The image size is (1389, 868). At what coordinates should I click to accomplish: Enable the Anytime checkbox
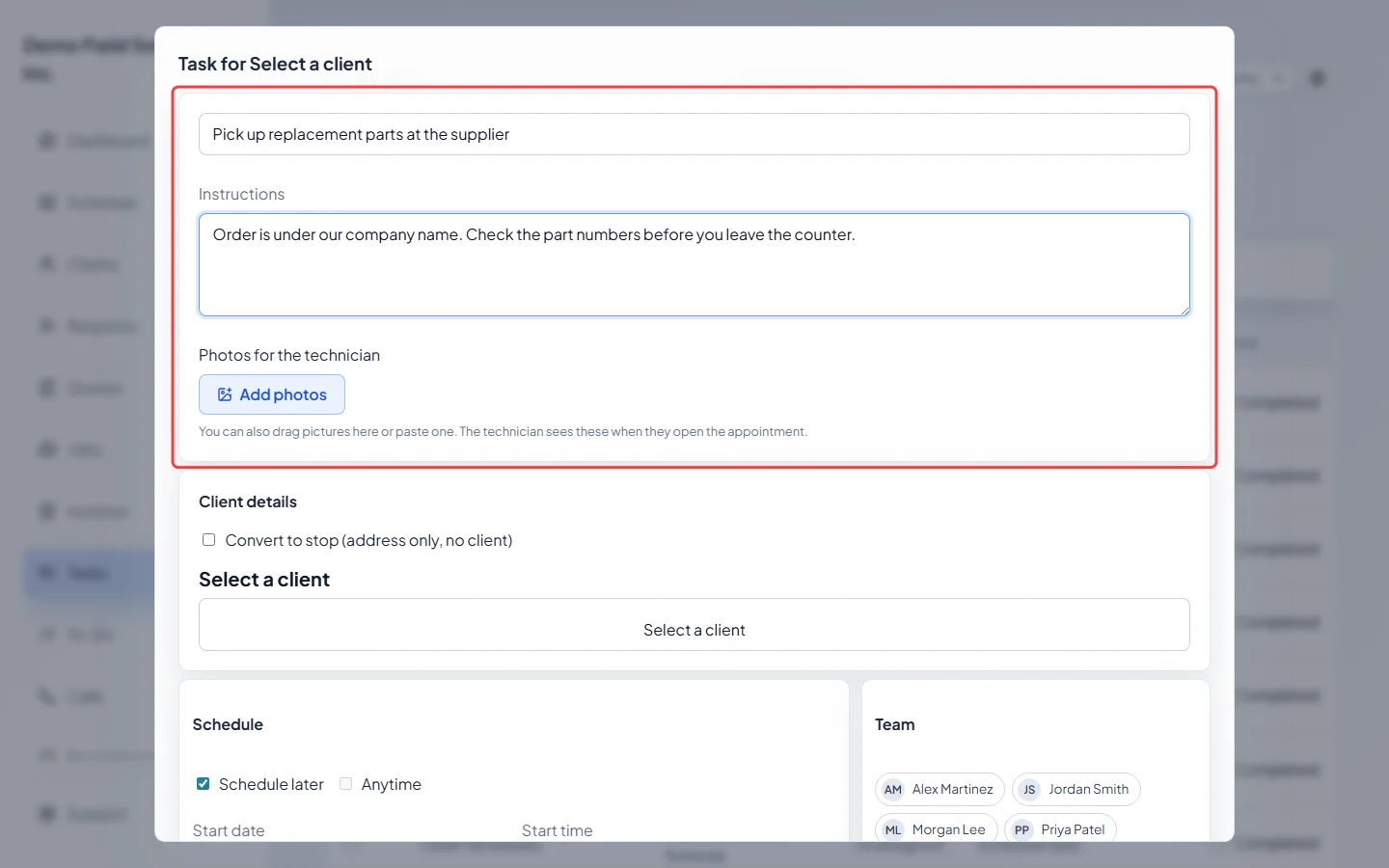345,784
